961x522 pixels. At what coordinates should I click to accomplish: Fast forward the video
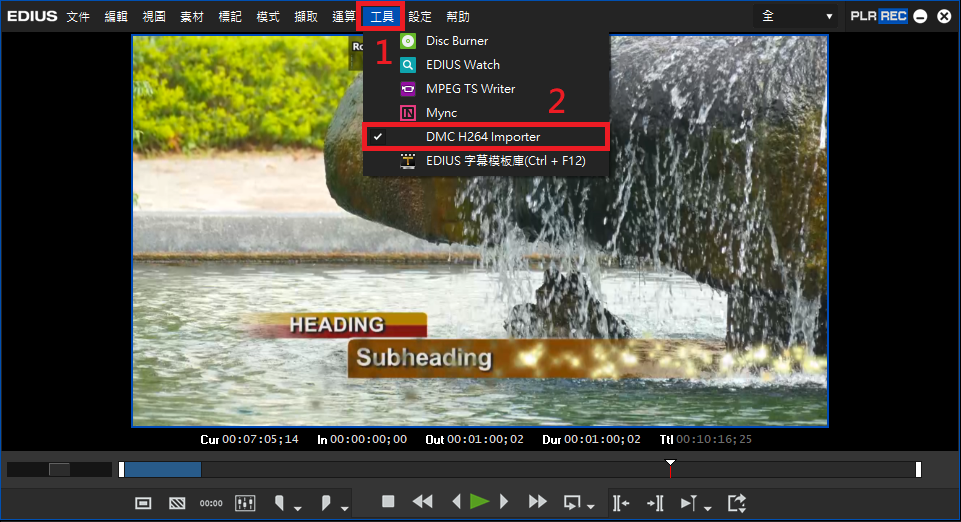coord(537,502)
